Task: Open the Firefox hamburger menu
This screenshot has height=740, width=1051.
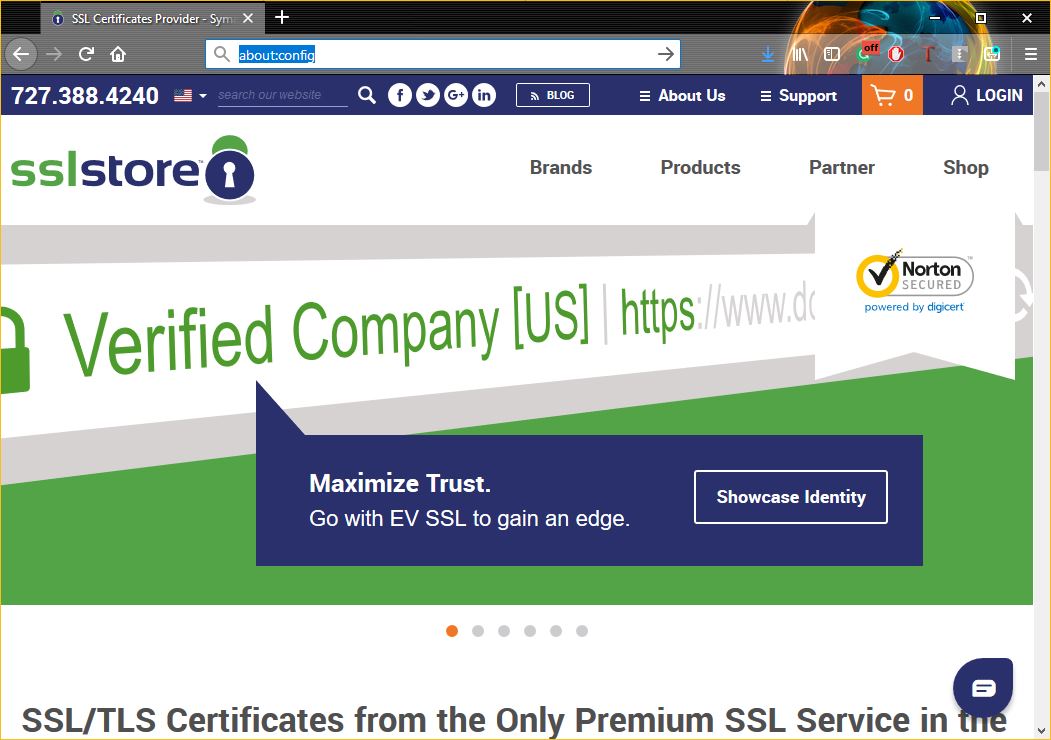Action: tap(1031, 54)
